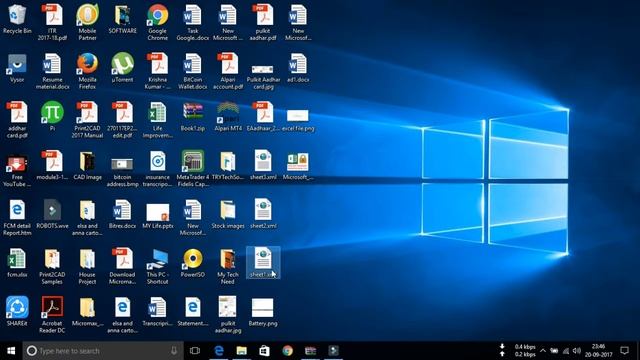640x360 pixels.
Task: Select the sheet3.xml file
Action: tap(263, 166)
